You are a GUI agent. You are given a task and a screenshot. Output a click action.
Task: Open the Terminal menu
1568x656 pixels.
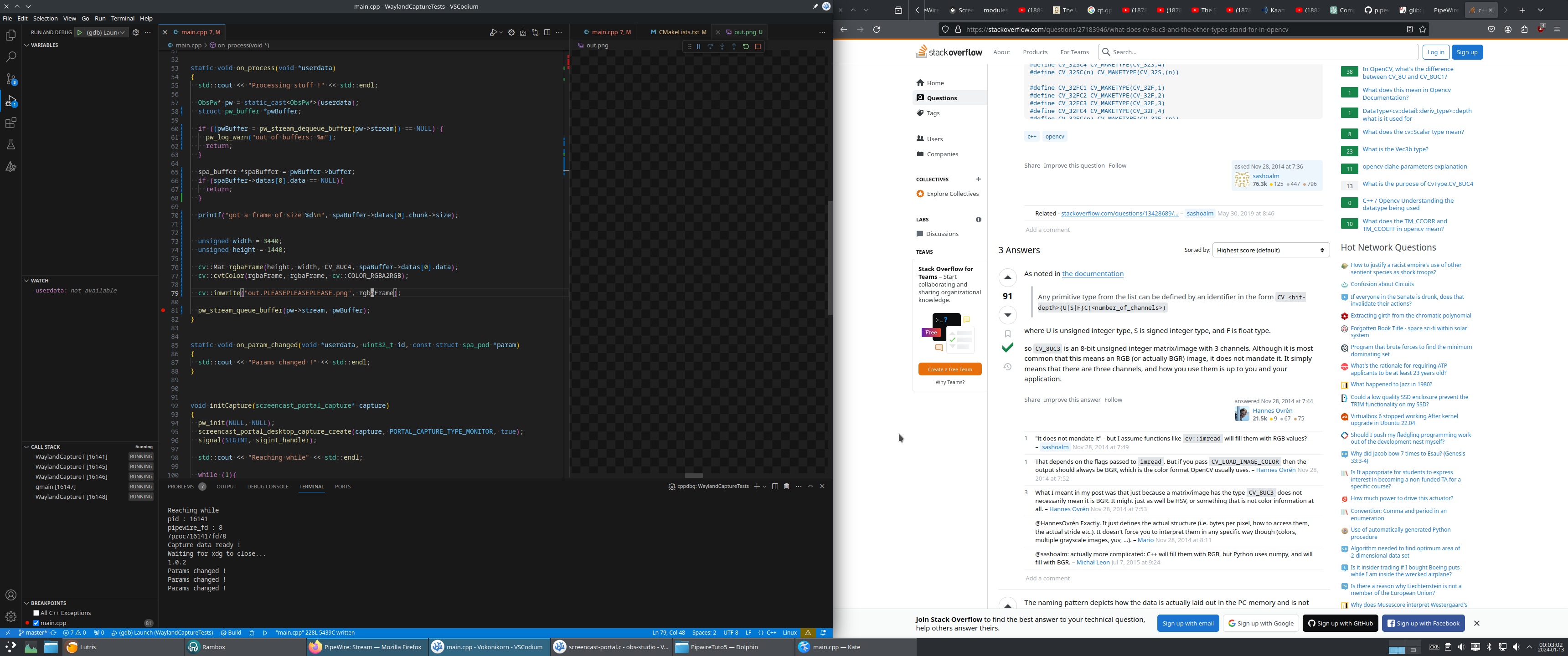coord(122,18)
